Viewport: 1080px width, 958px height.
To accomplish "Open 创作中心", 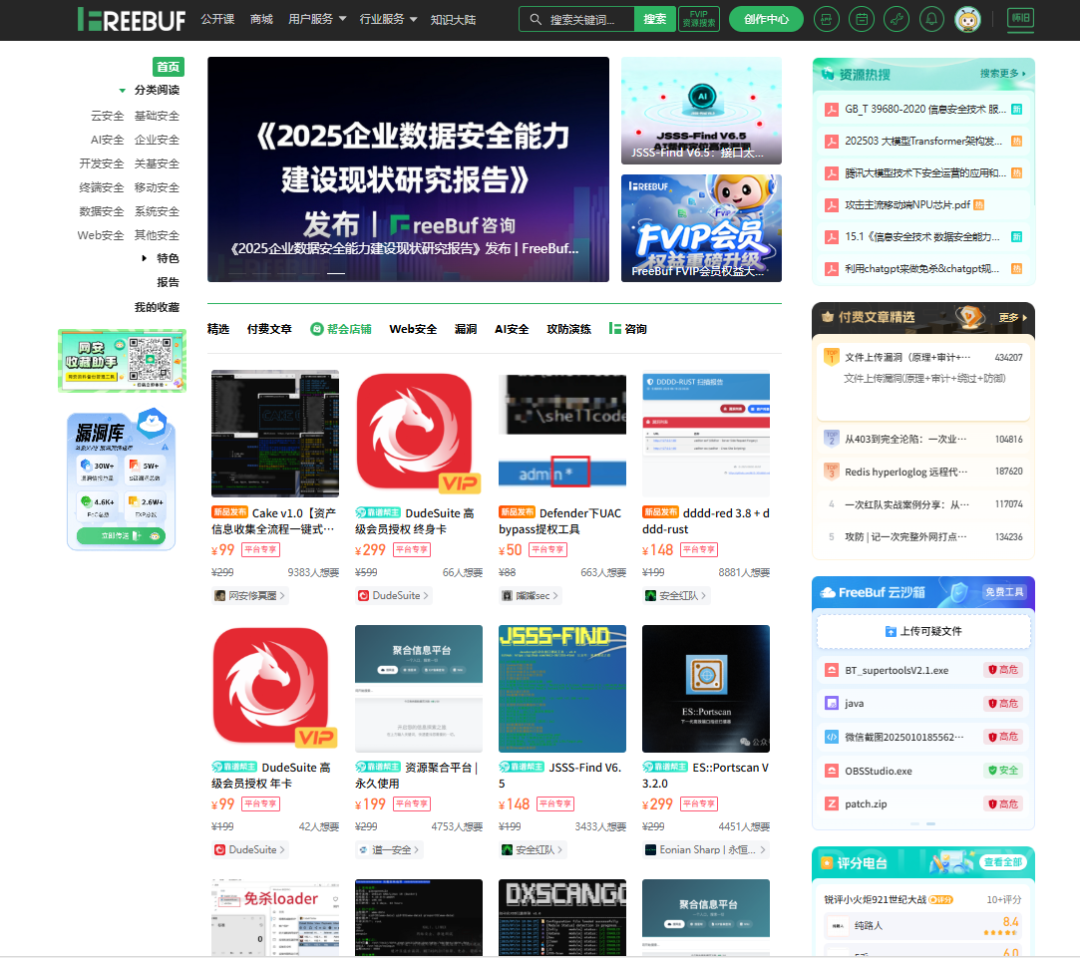I will point(766,19).
